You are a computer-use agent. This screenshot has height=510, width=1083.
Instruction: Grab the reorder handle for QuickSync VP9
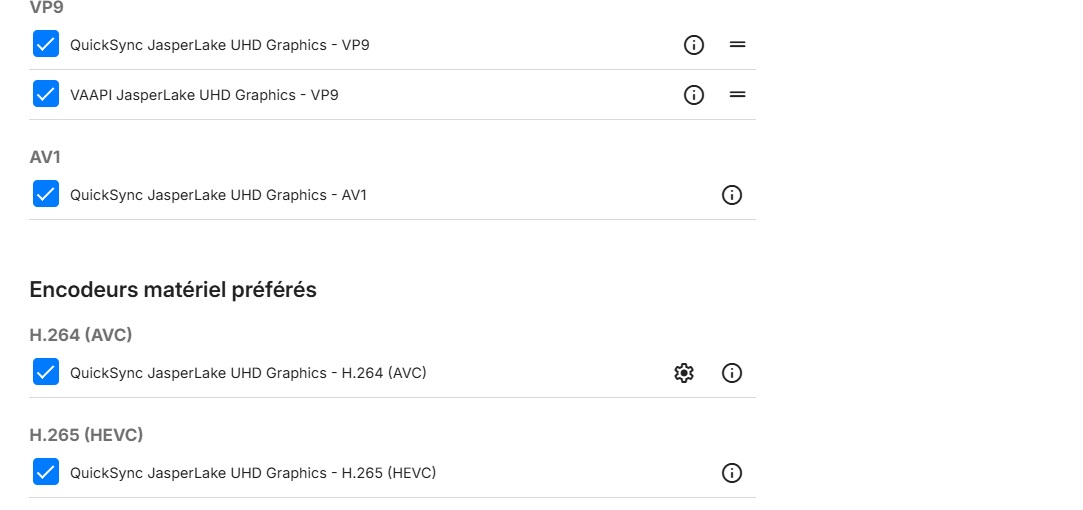(x=738, y=45)
